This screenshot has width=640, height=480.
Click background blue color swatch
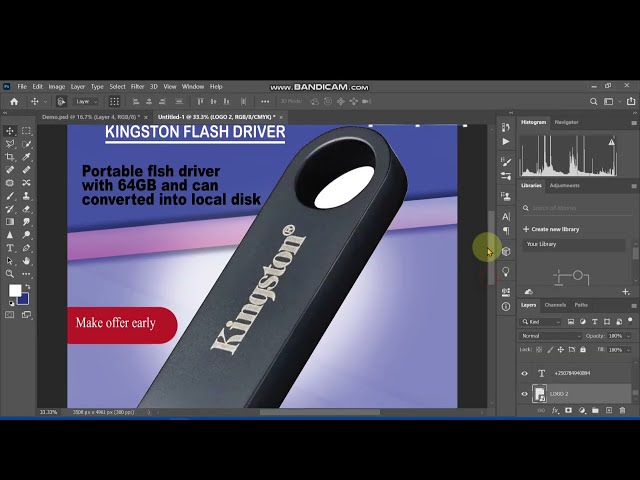coord(23,301)
